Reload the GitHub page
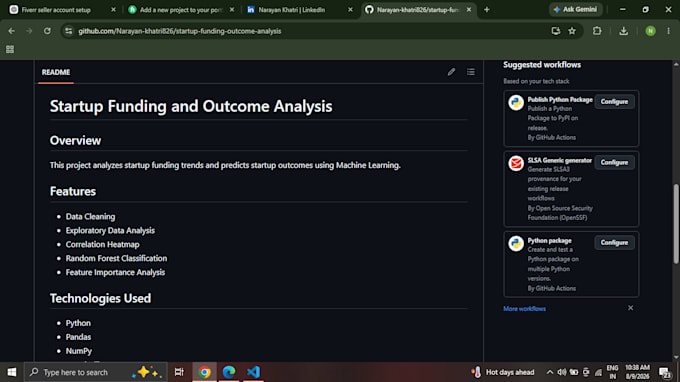 [47, 31]
